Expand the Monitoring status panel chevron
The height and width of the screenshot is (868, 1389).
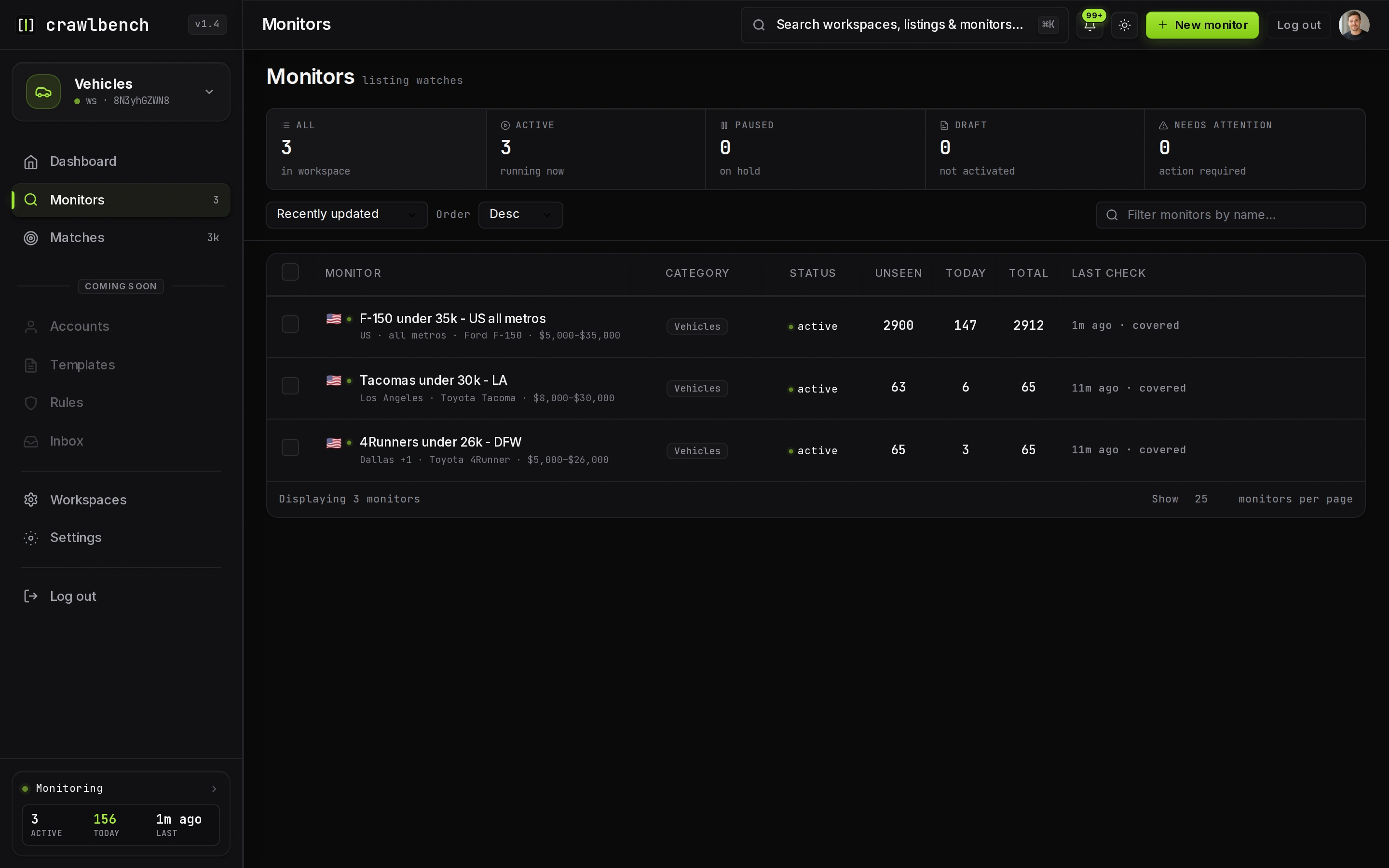(214, 789)
